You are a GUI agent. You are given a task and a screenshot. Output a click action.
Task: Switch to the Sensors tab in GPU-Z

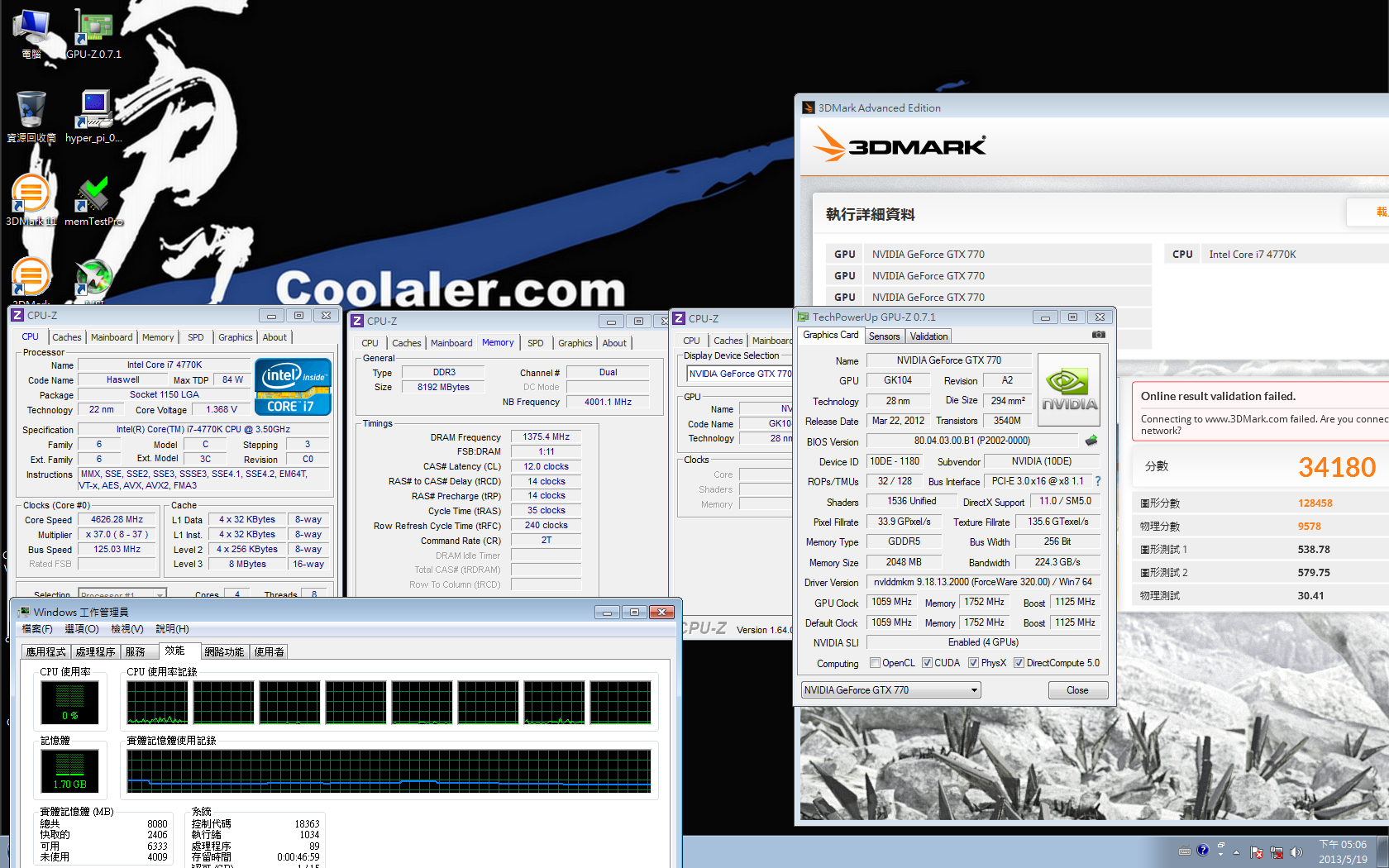coord(884,336)
